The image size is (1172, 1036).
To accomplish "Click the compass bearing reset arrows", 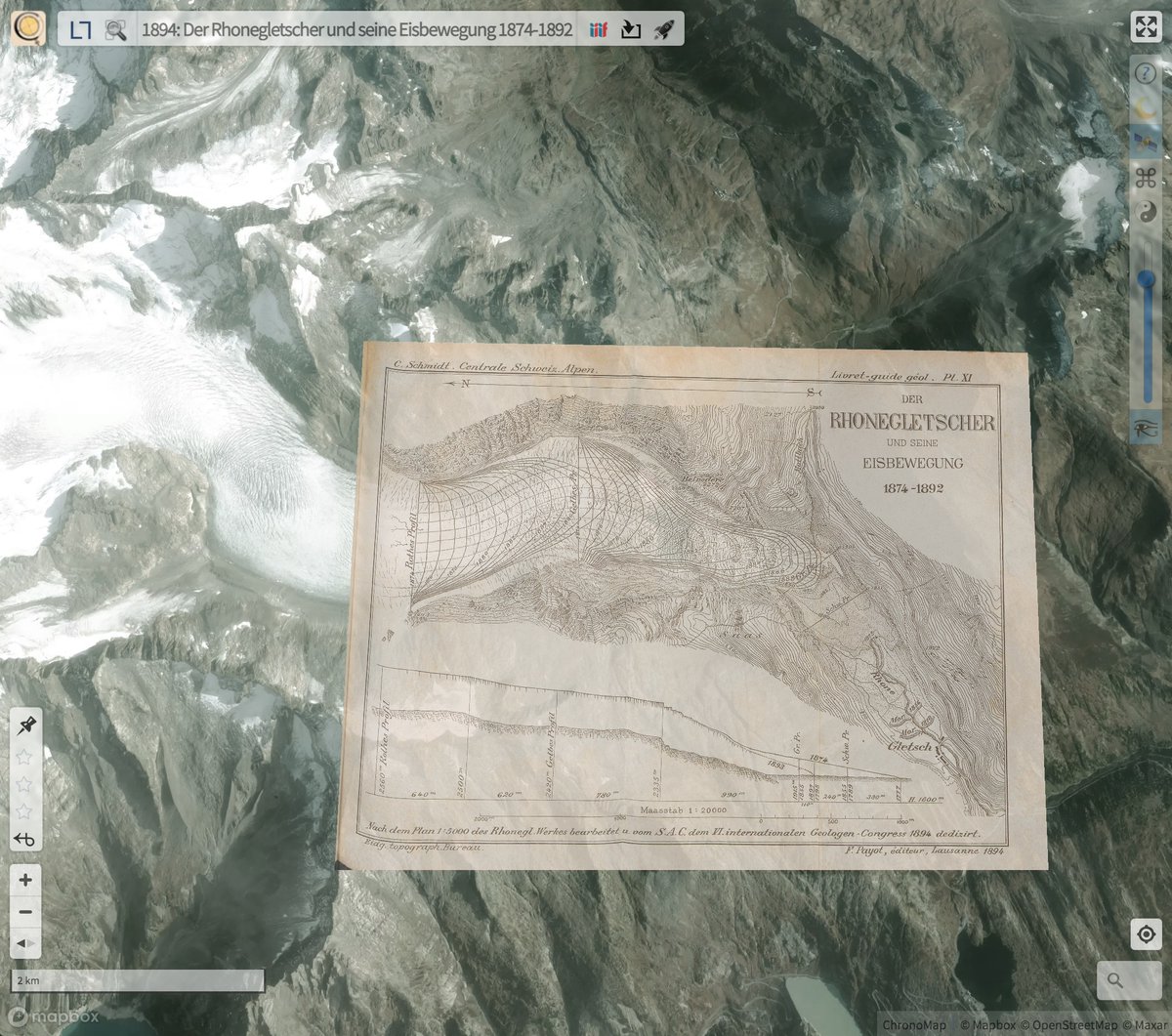I will [x=25, y=944].
